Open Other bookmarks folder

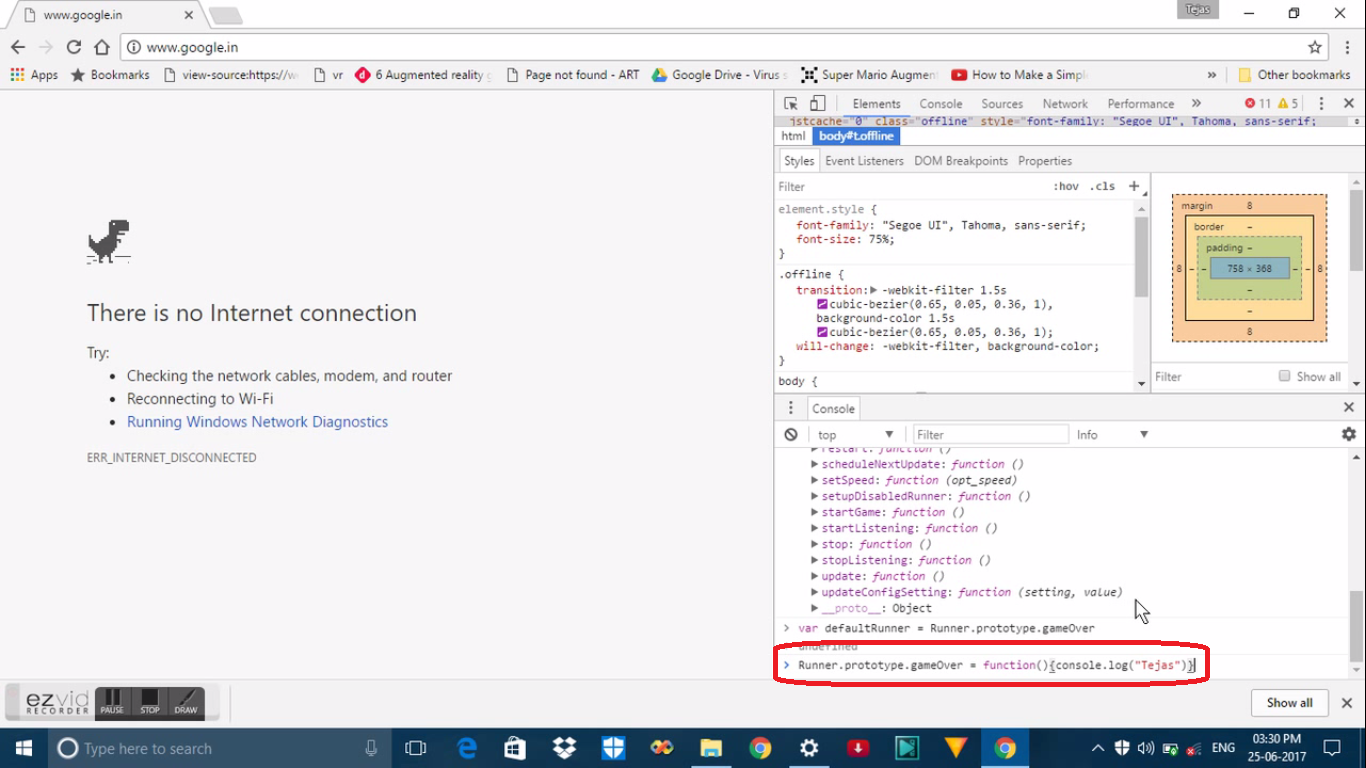(x=1294, y=75)
